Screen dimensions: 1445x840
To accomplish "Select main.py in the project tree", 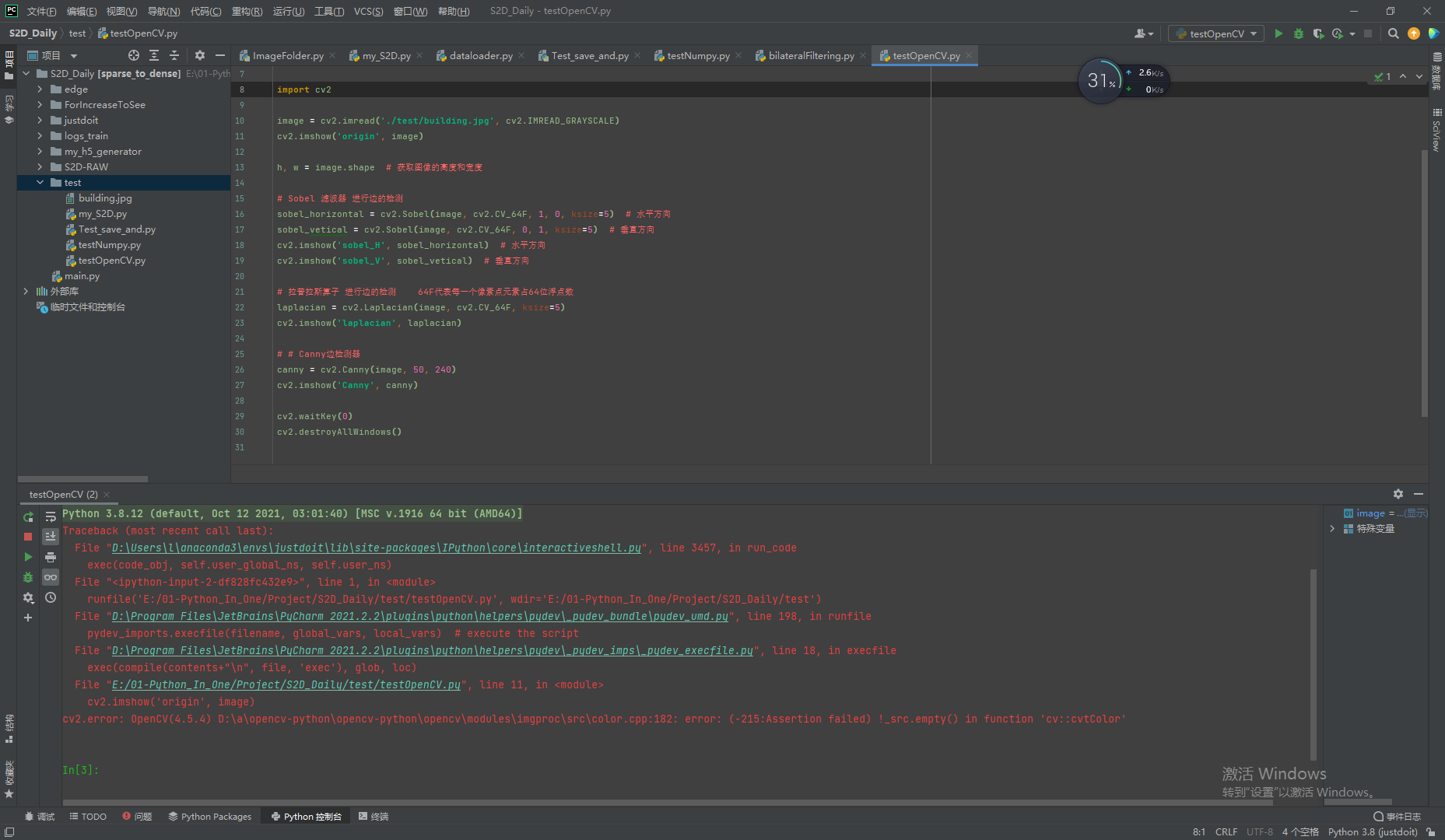I will pyautogui.click(x=82, y=276).
